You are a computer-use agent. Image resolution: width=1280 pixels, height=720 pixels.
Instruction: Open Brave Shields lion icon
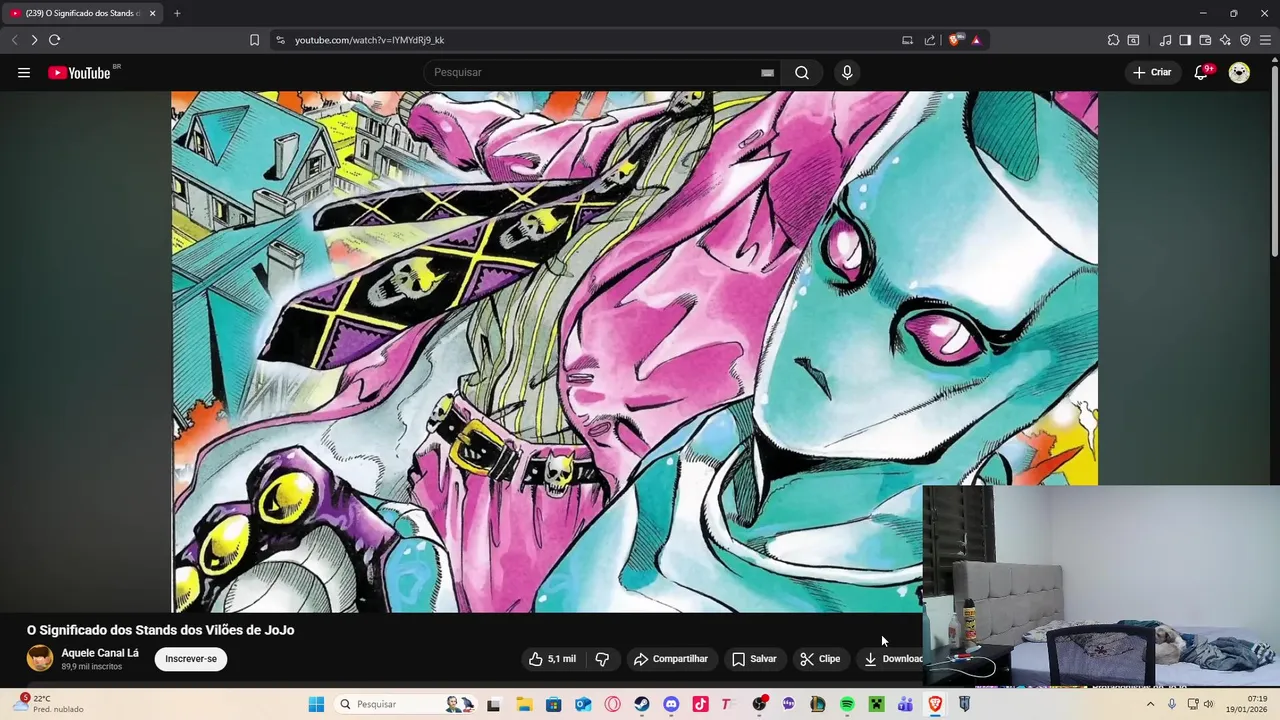click(x=955, y=40)
